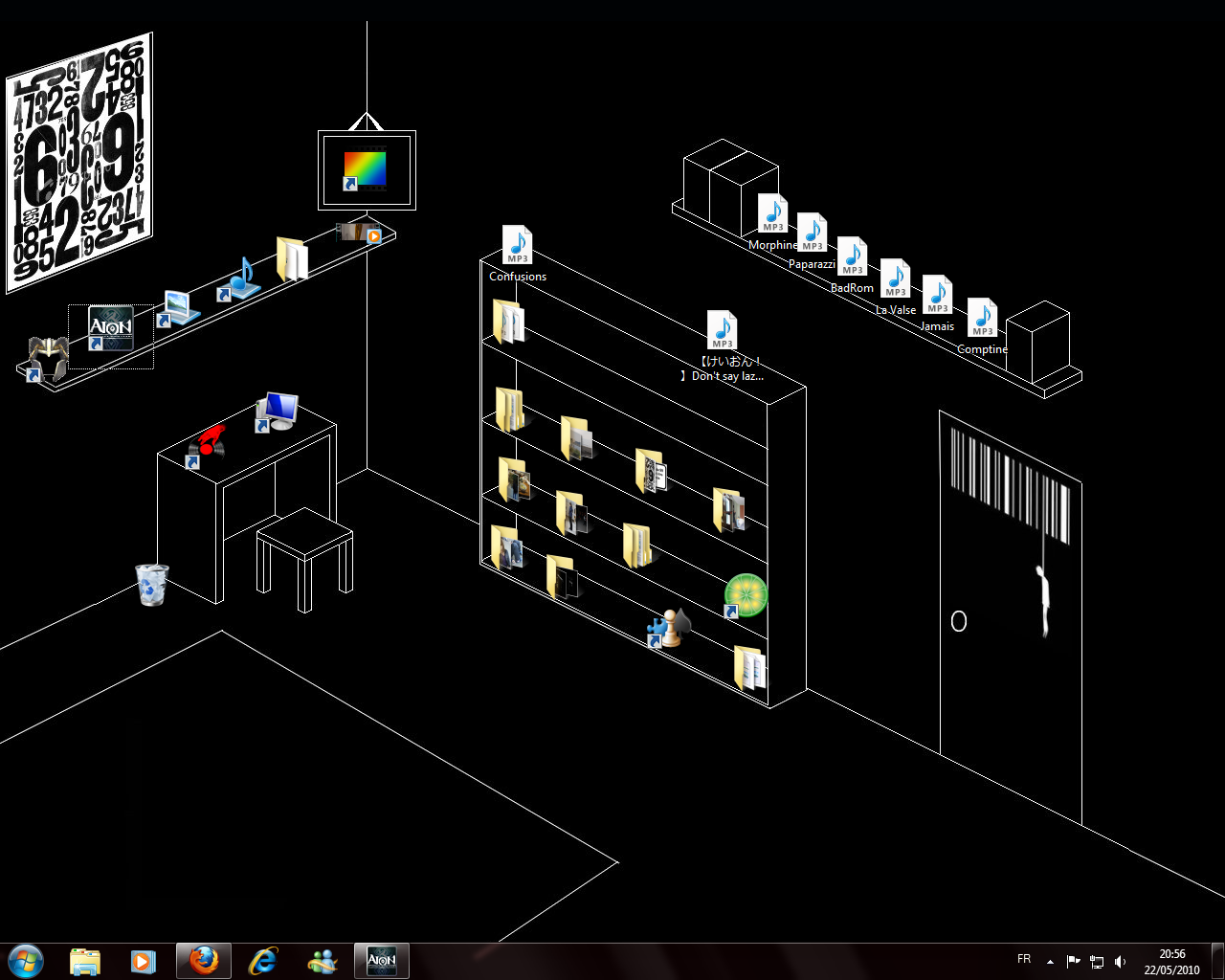The image size is (1225, 980).
Task: Select the Confusions MP3 file
Action: [518, 255]
